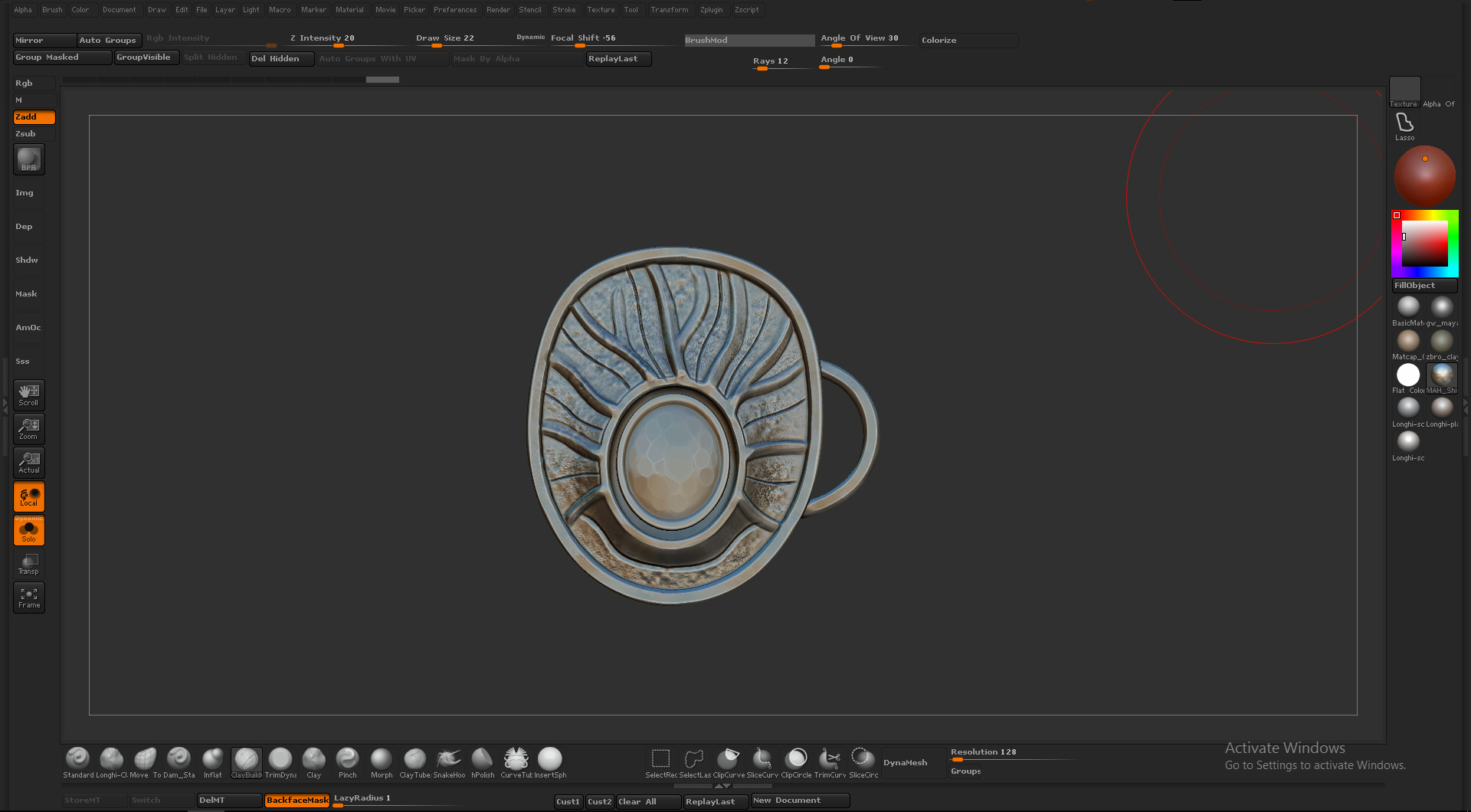
Task: Select the ClipCurve brush
Action: point(728,762)
